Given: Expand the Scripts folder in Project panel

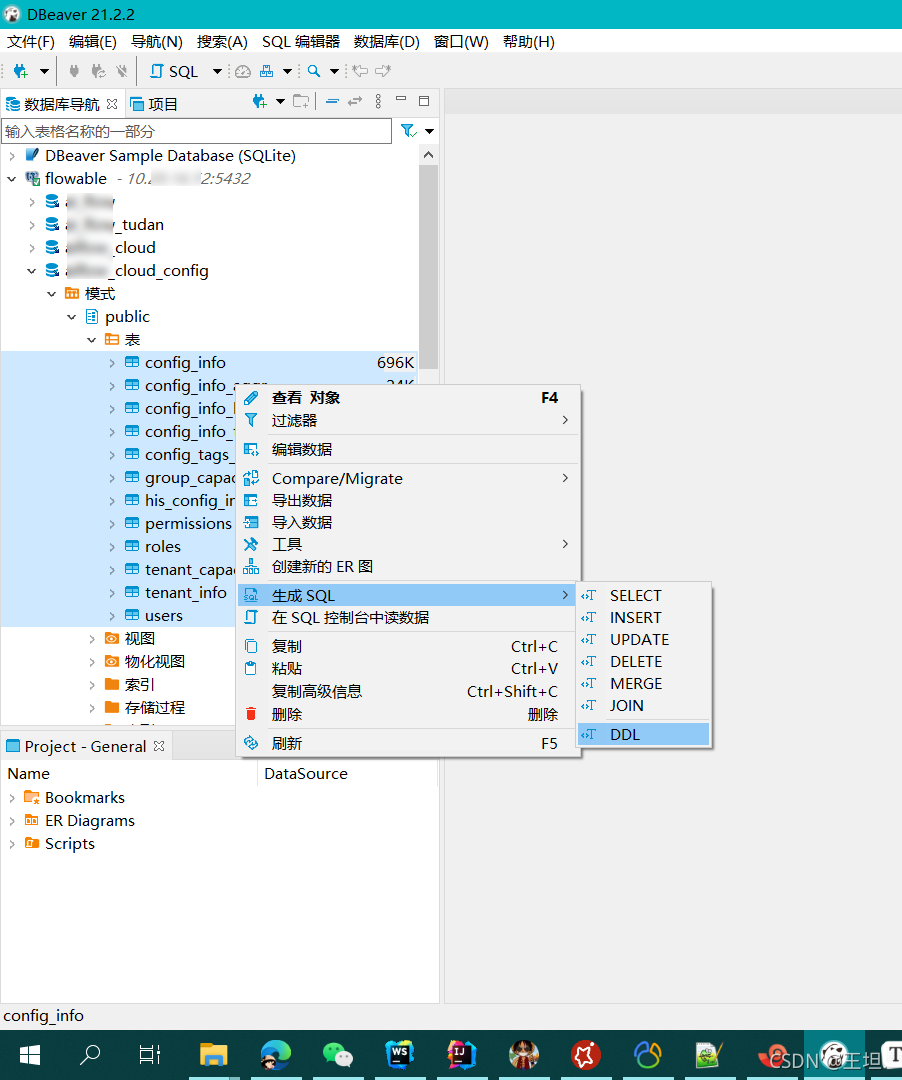Looking at the screenshot, I should pyautogui.click(x=12, y=844).
